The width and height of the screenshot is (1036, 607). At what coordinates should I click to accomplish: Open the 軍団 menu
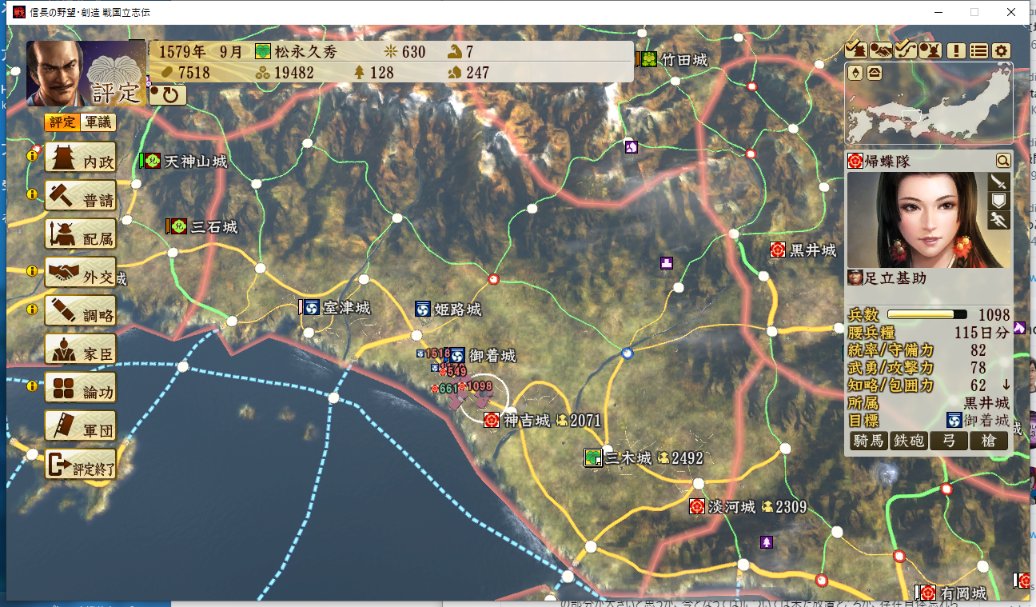click(x=81, y=427)
